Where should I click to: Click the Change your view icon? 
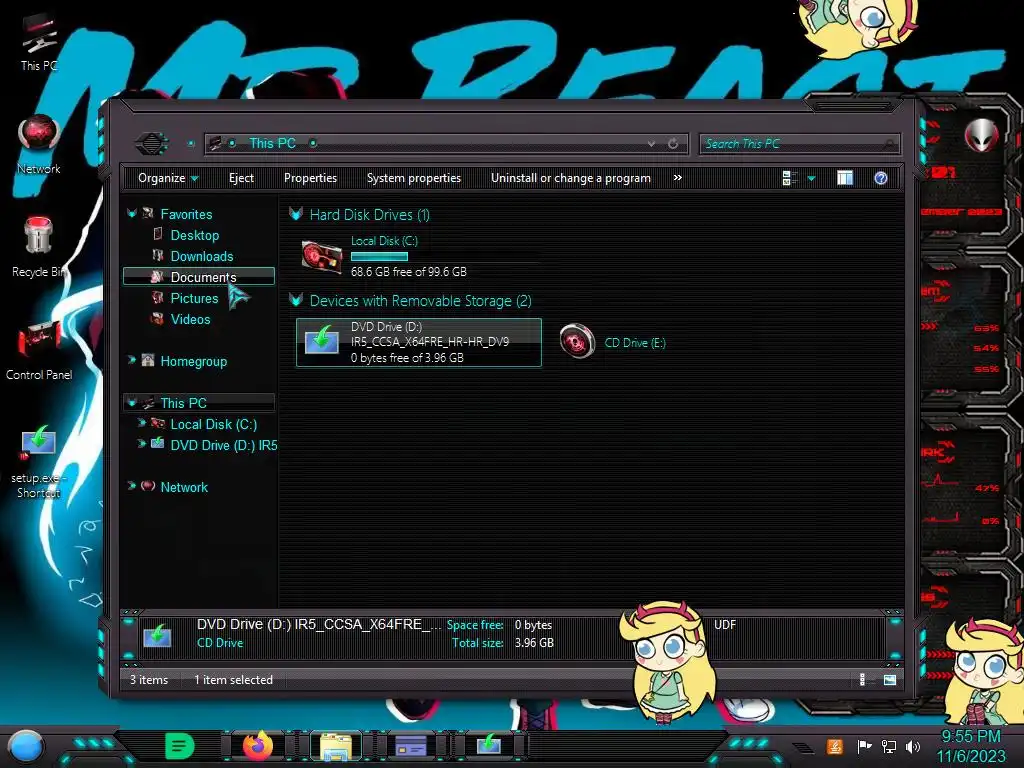(x=790, y=178)
